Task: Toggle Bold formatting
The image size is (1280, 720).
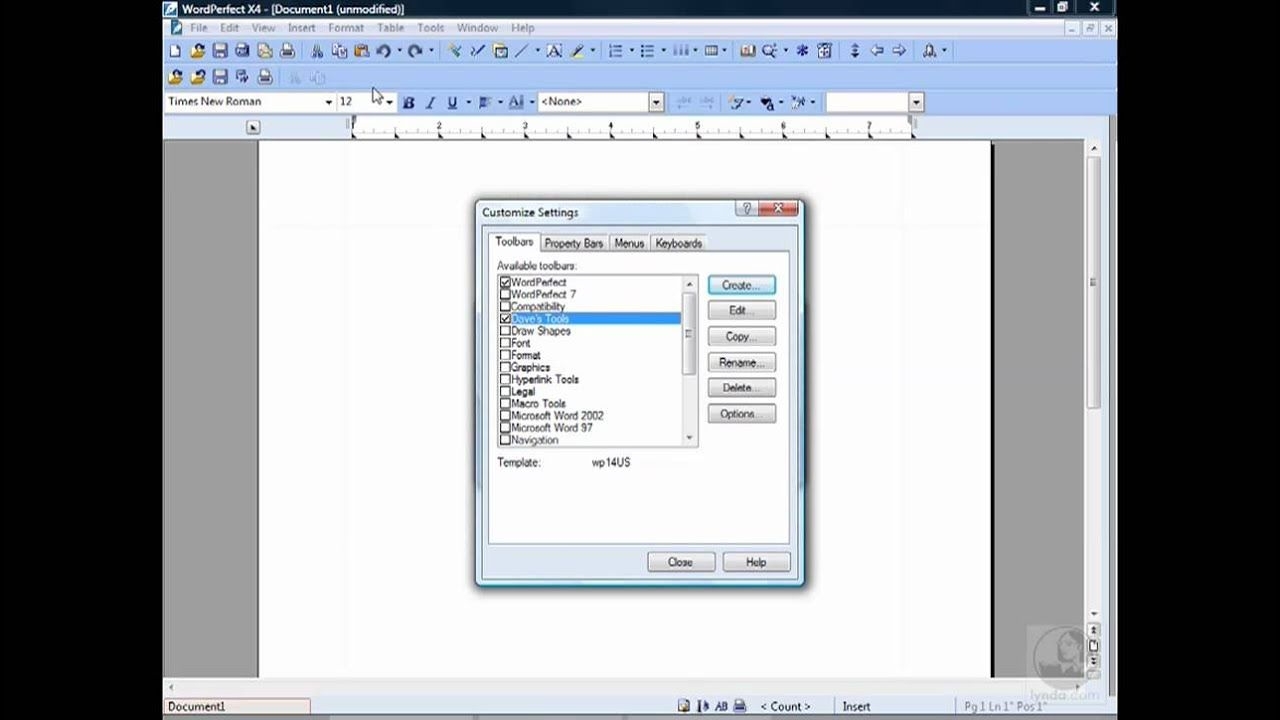Action: pos(408,102)
